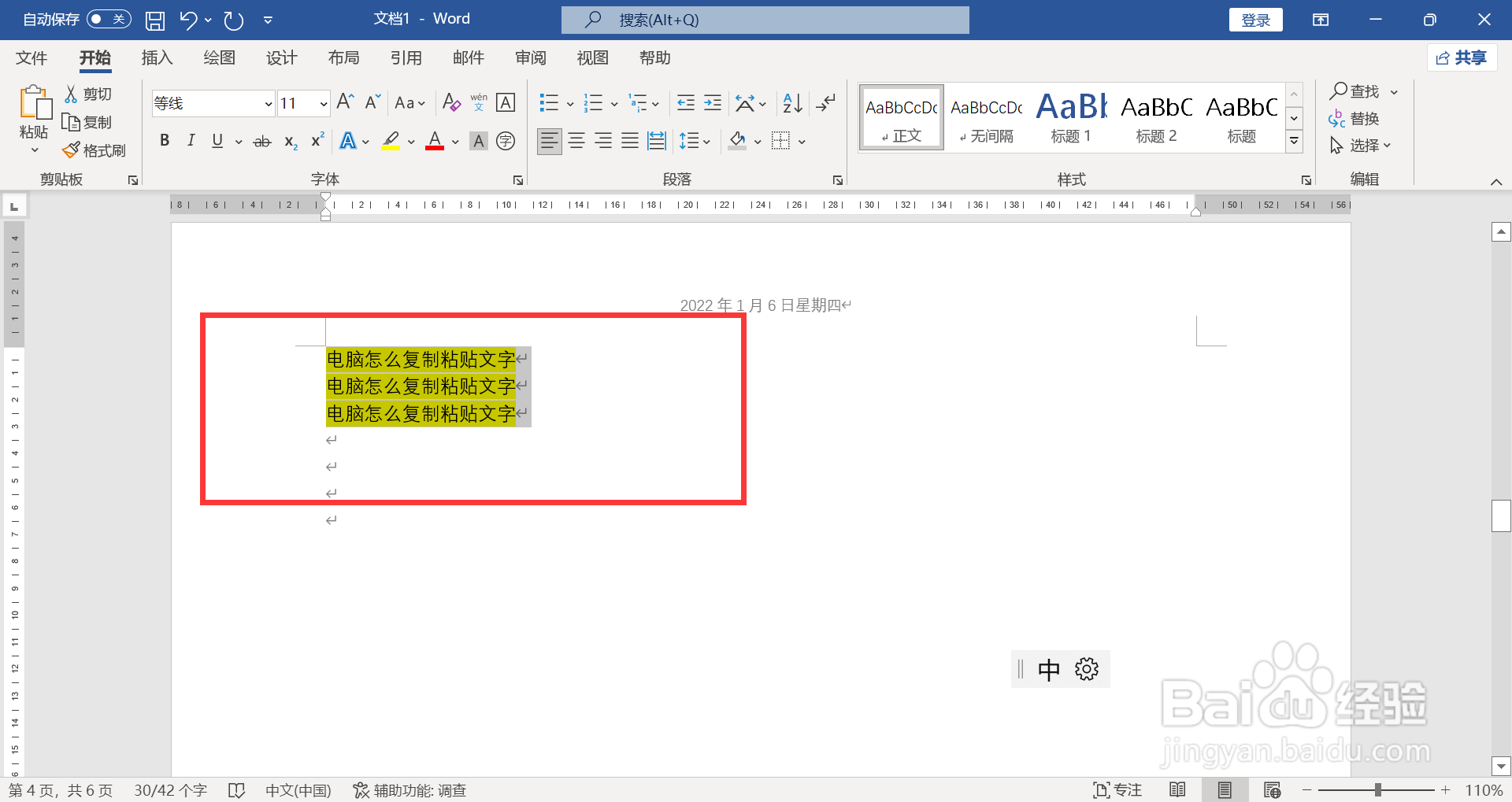Open the File (文件) tab
This screenshot has width=1512, height=802.
tap(31, 57)
